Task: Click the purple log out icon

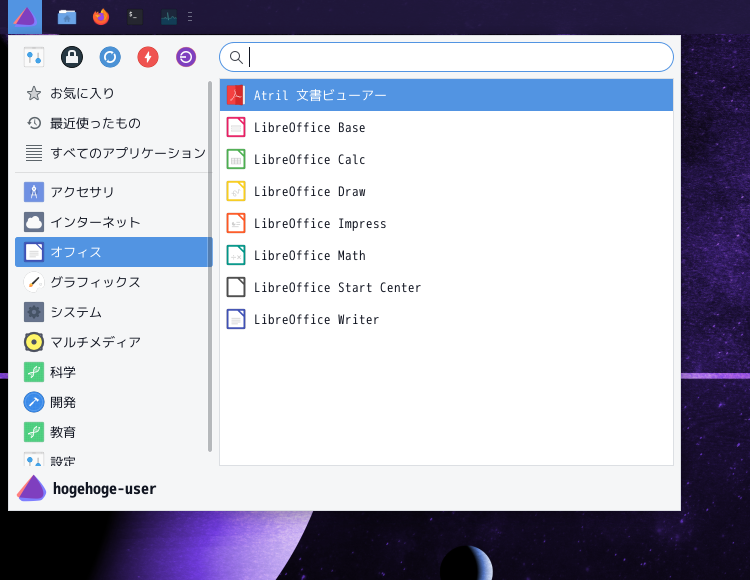Action: [186, 57]
